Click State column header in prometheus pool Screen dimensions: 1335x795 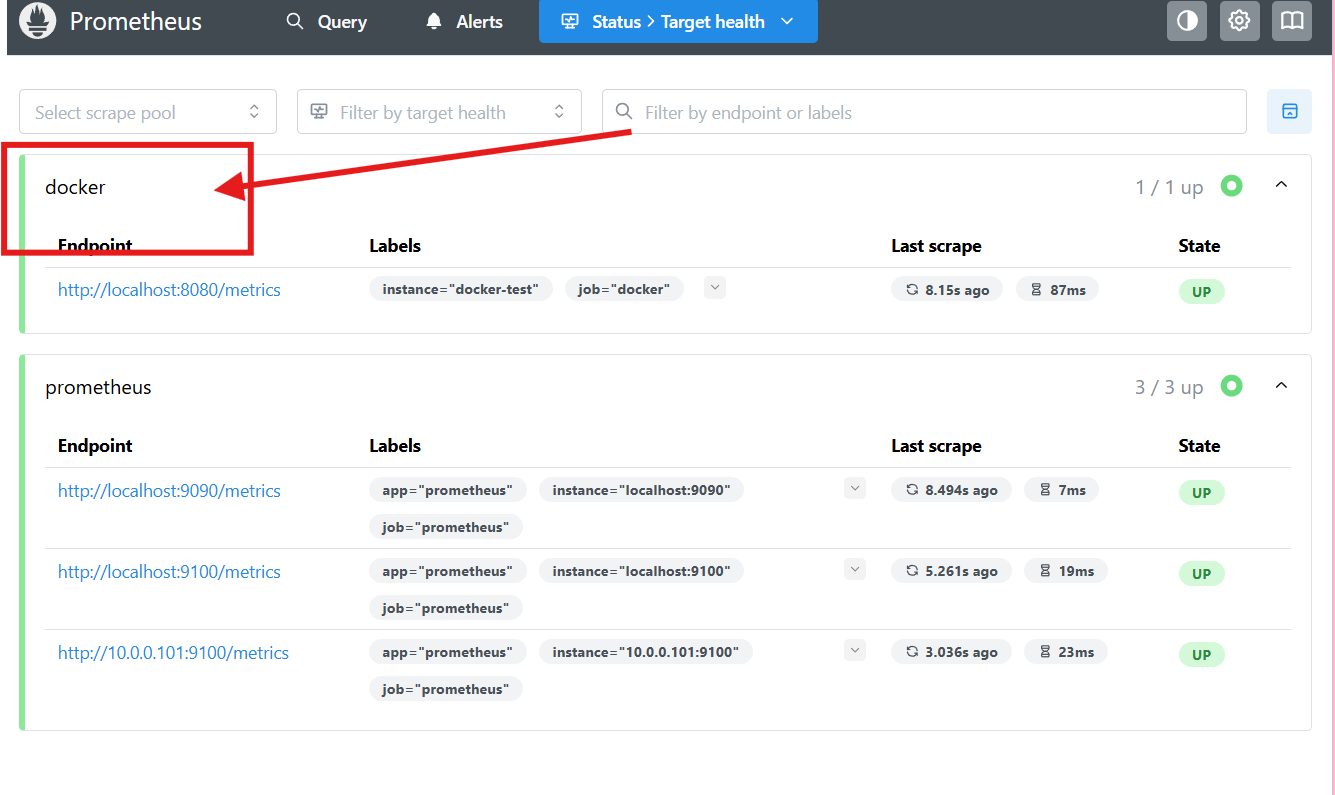pyautogui.click(x=1199, y=446)
